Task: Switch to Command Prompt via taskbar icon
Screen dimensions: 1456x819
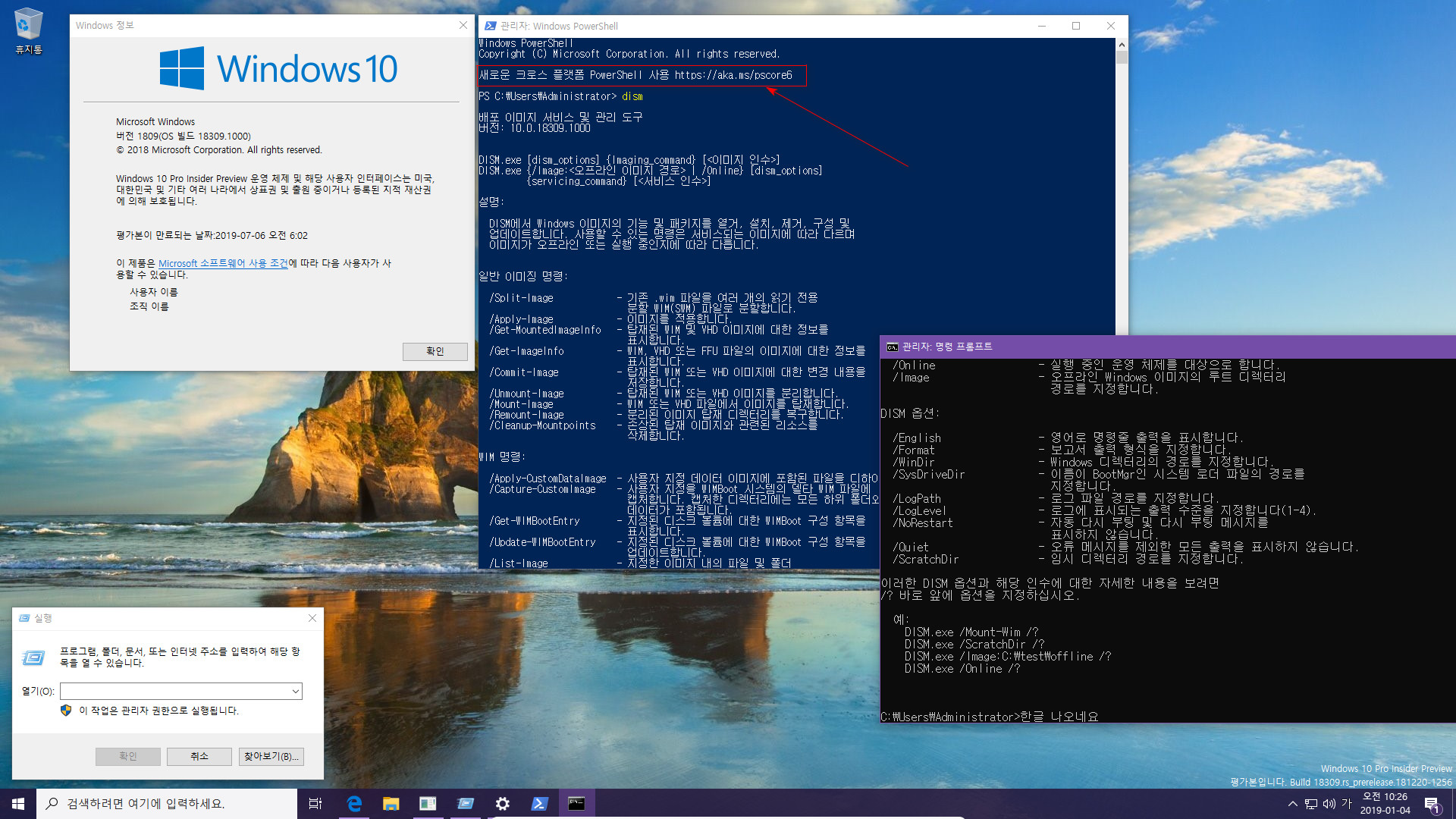Action: pos(576,804)
